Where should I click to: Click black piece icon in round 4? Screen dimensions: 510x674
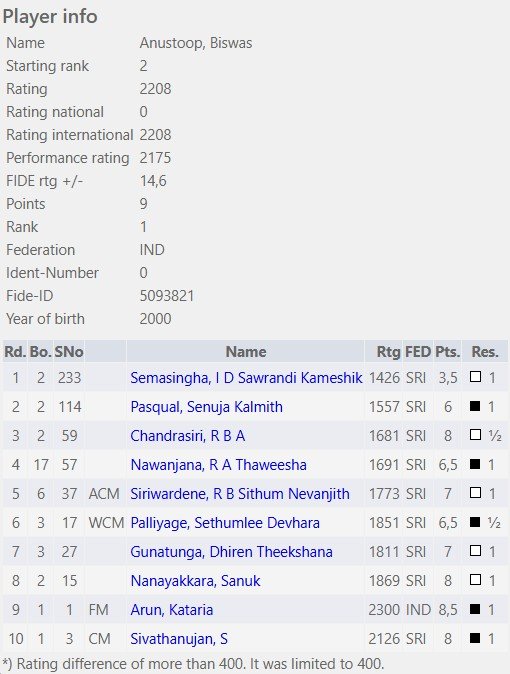tap(475, 464)
